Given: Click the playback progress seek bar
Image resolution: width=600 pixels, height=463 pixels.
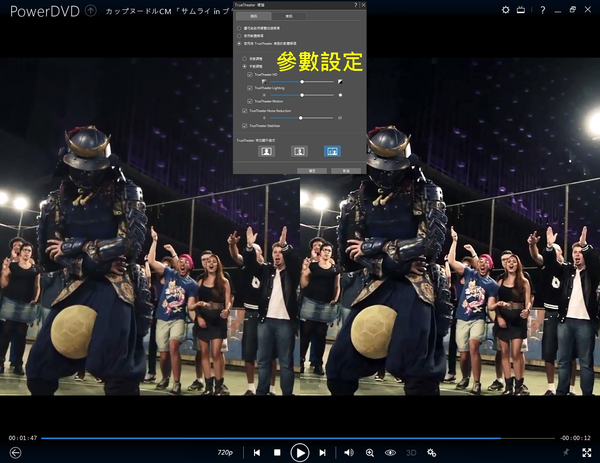Looking at the screenshot, I should point(300,438).
